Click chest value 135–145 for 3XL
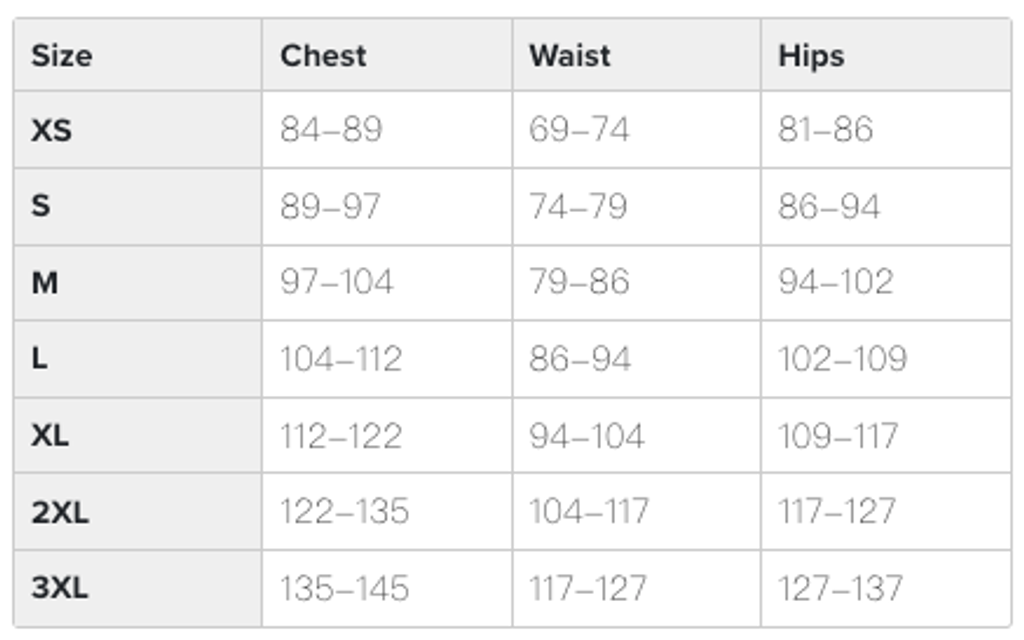The image size is (1024, 640). click(x=344, y=588)
